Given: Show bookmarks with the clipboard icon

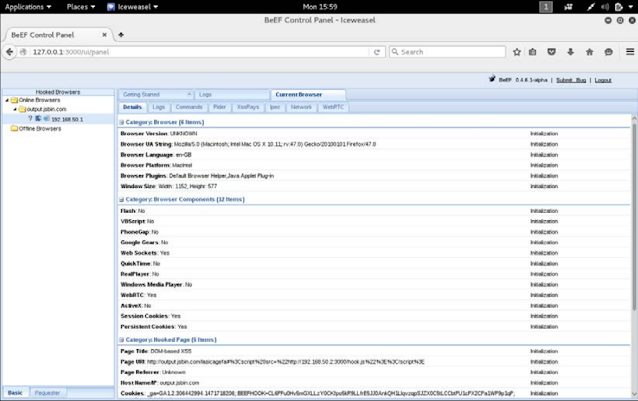Looking at the screenshot, I should [533, 52].
